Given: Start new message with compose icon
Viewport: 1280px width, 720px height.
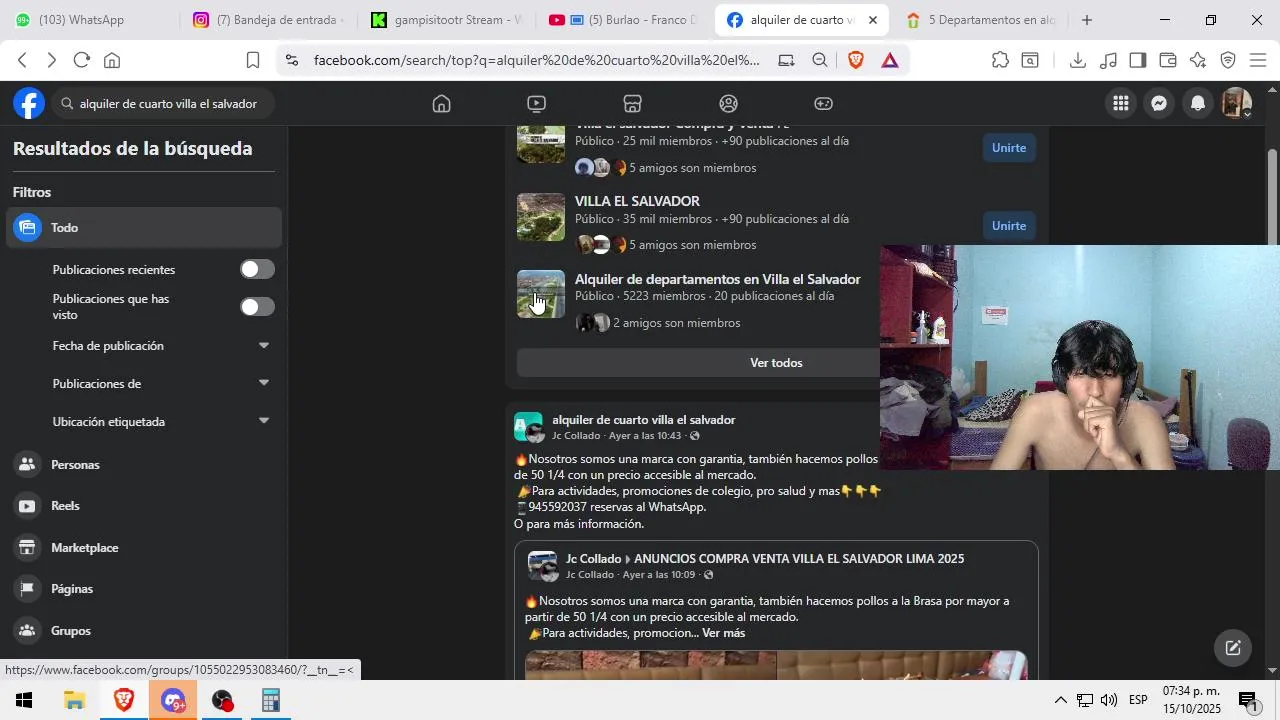Looking at the screenshot, I should (x=1233, y=647).
